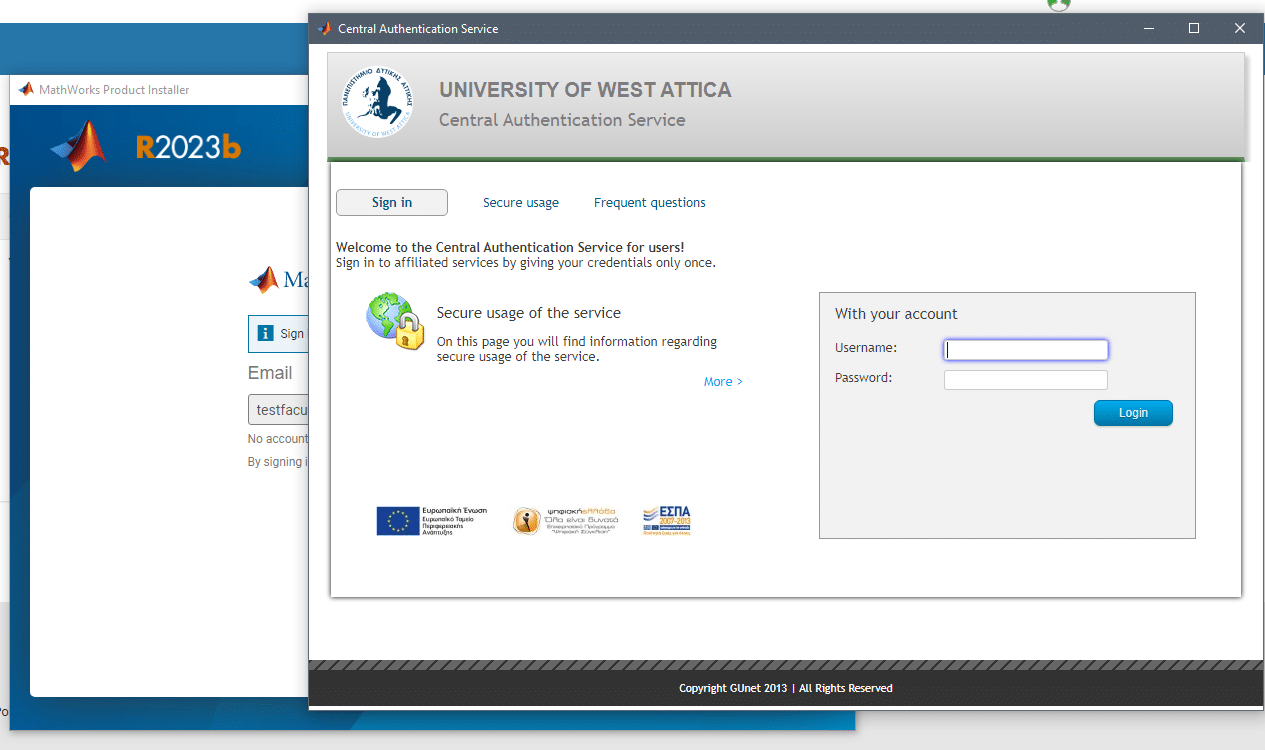
Task: Click the 'Central Authentication Service' header subtitle
Action: [x=562, y=120]
